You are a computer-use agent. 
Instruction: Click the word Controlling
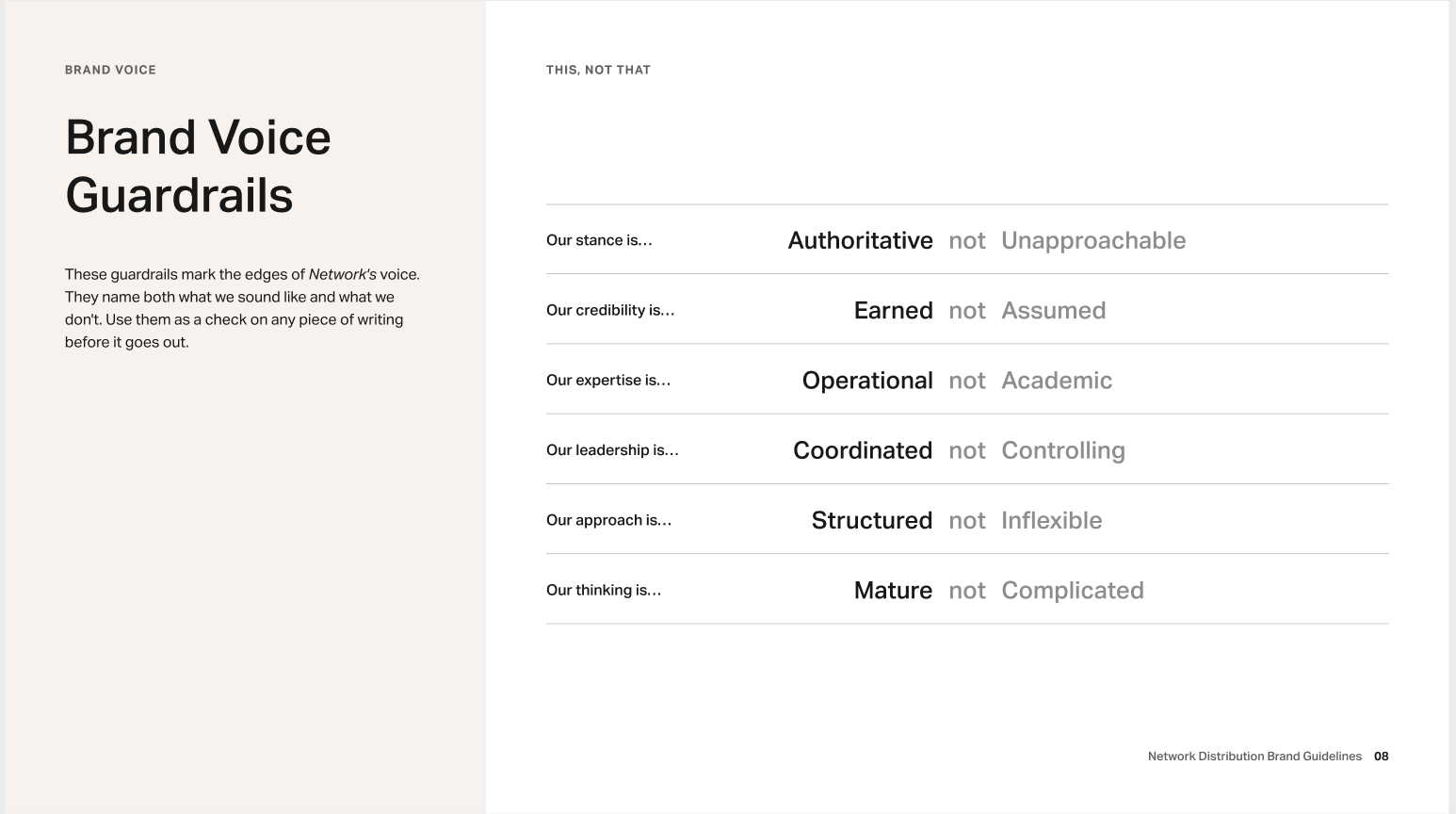(x=1063, y=450)
